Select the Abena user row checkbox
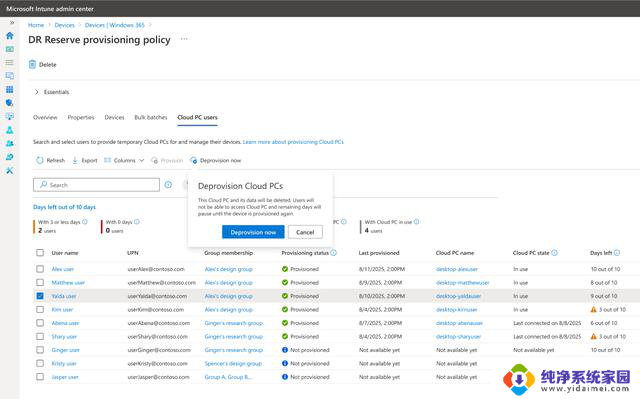The image size is (640, 399). (40, 323)
